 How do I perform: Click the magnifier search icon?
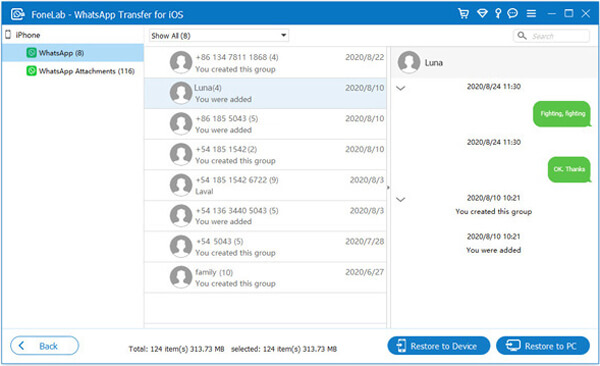tap(522, 36)
